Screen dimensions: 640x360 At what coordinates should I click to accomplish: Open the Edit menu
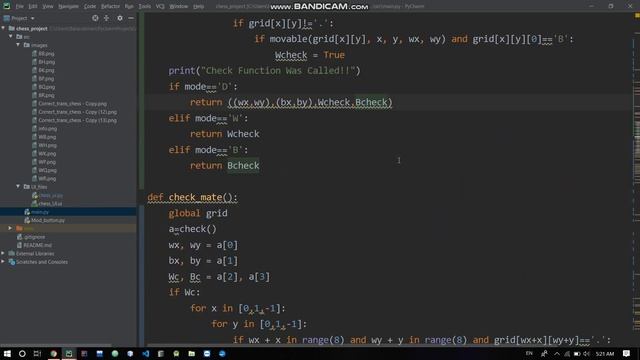pos(33,7)
